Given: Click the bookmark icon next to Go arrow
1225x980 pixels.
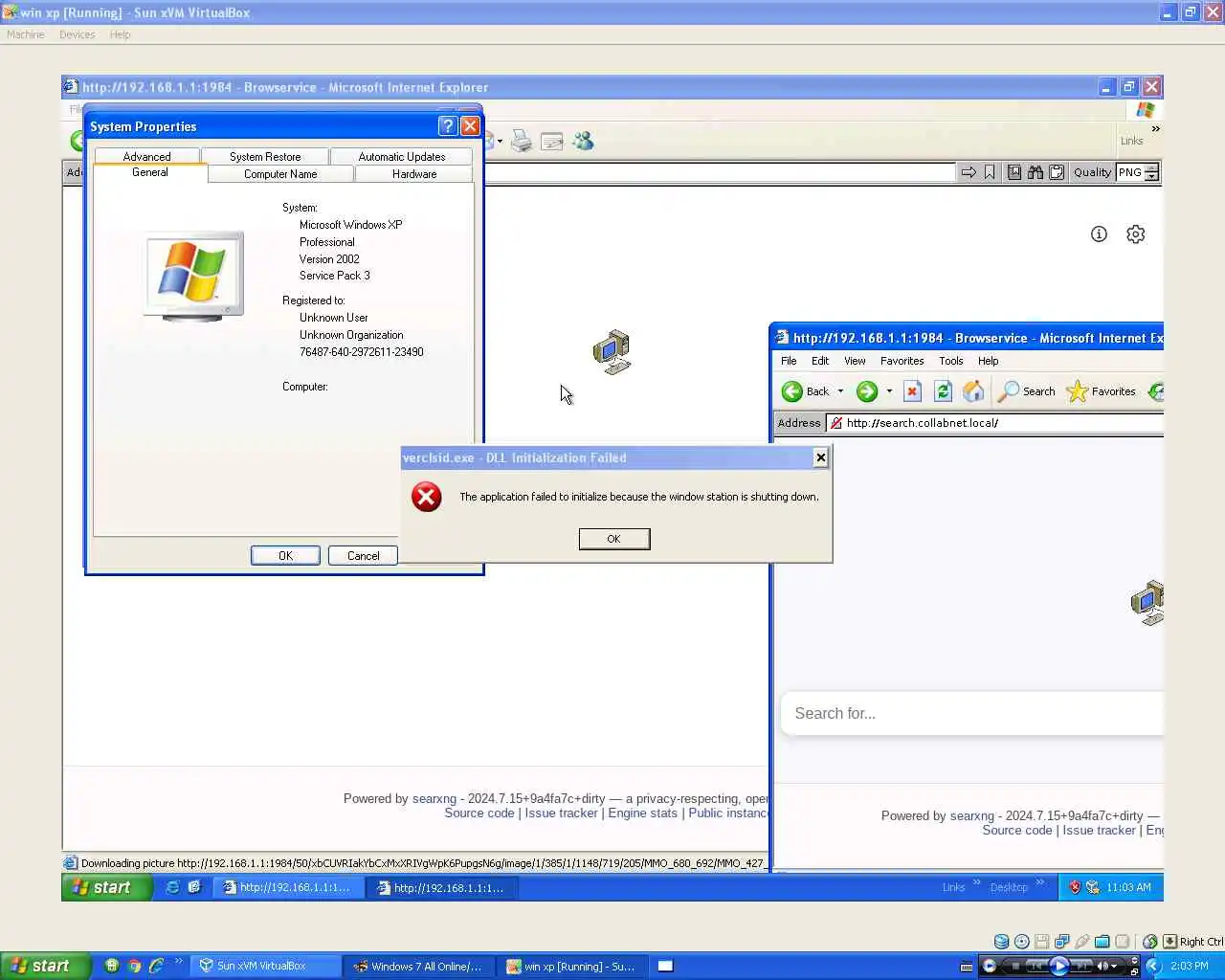Looking at the screenshot, I should [x=990, y=172].
